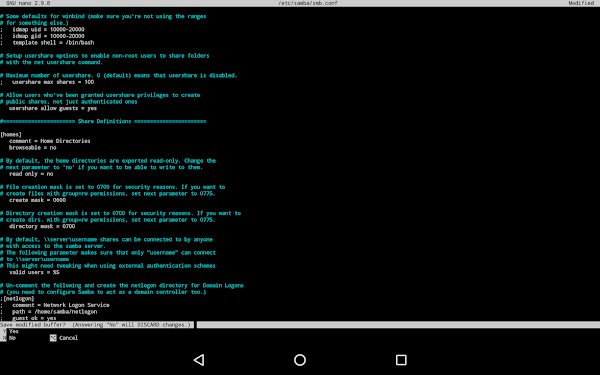Click the 'Modified' status in title bar

pyautogui.click(x=581, y=3)
